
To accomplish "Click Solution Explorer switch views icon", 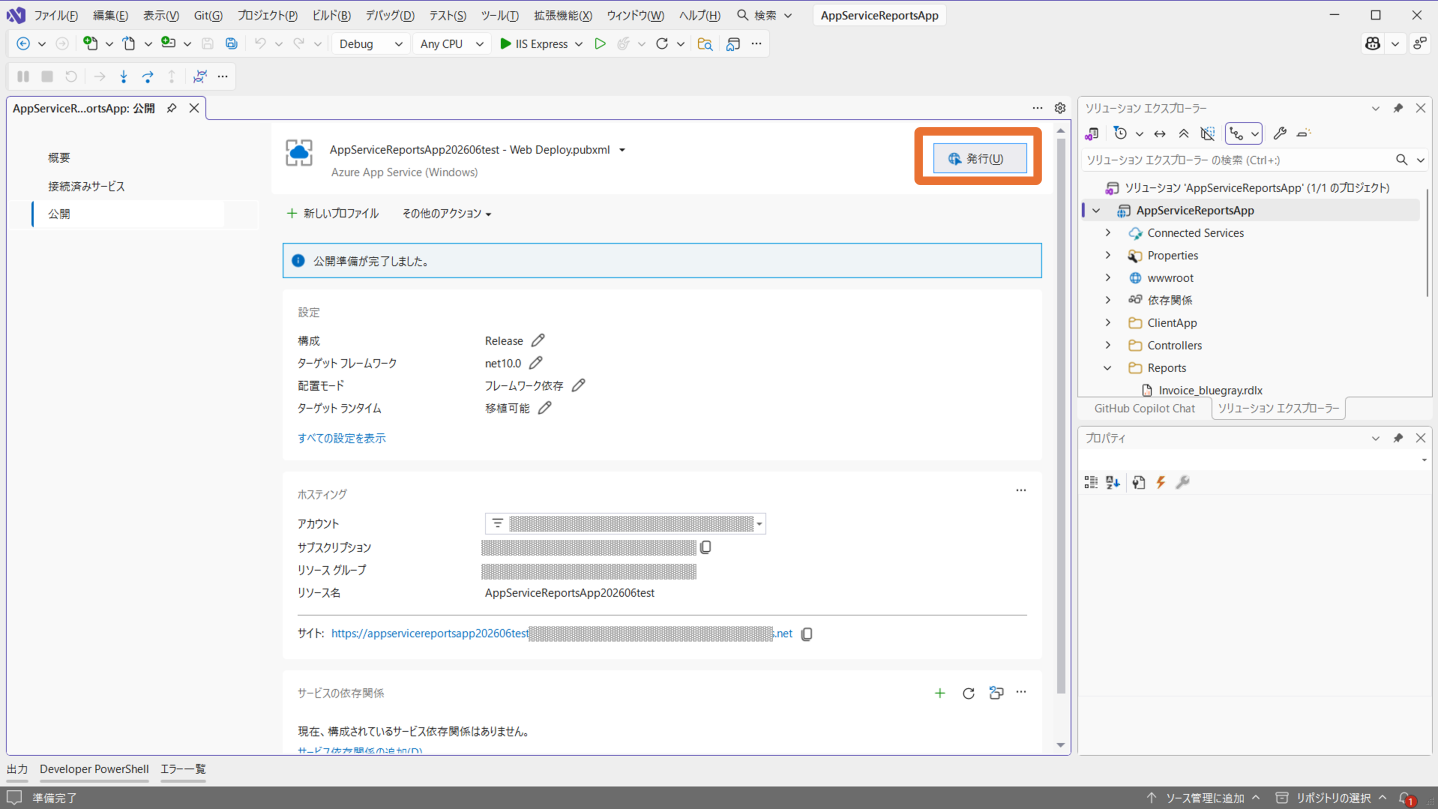I will [x=1092, y=133].
